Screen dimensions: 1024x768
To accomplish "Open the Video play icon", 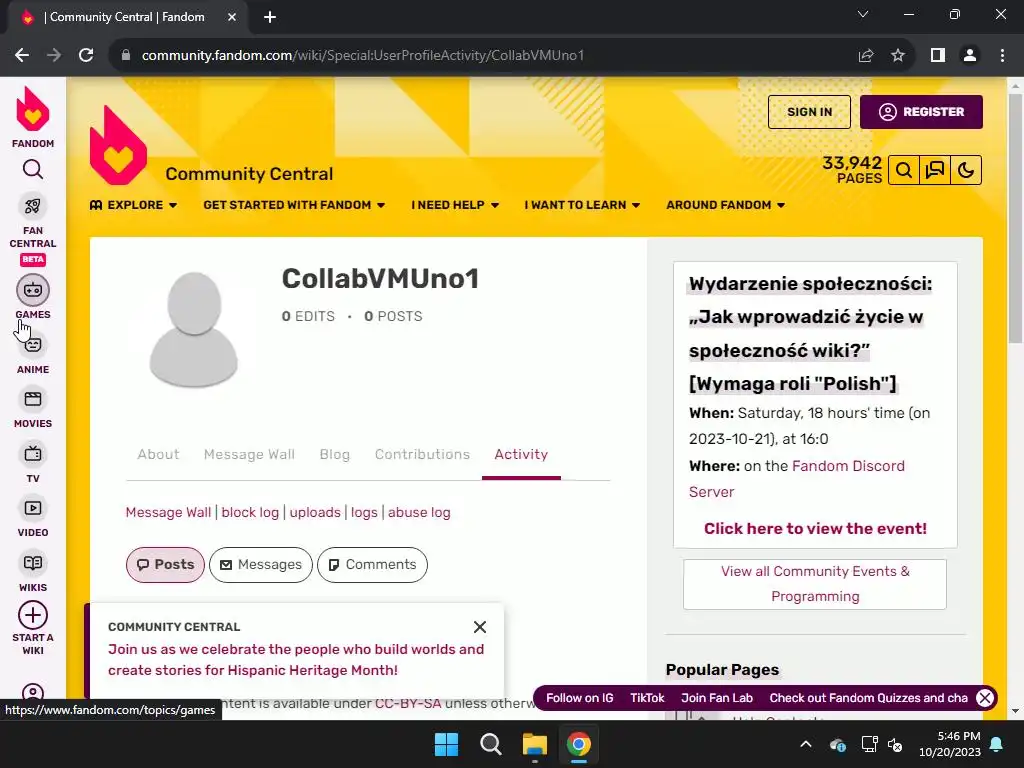I will 33,508.
